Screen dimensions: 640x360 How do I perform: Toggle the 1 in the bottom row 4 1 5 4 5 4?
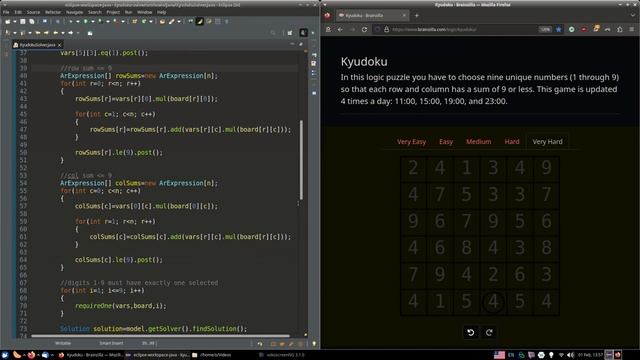click(x=440, y=302)
